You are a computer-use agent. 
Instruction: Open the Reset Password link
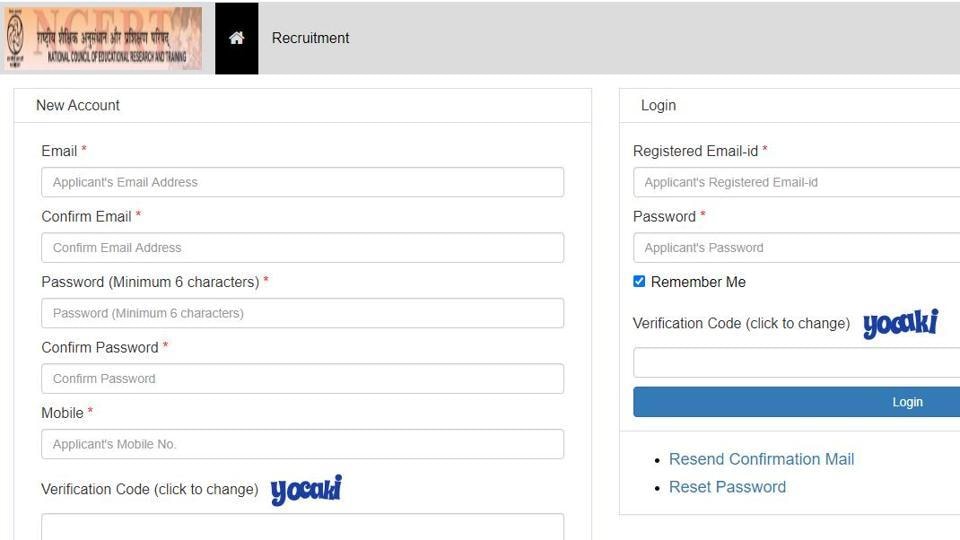click(727, 487)
